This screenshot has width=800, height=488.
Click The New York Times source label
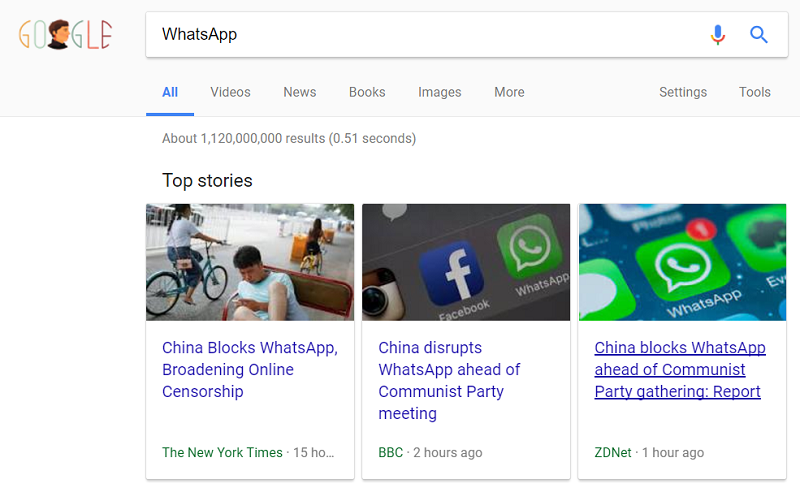click(222, 453)
